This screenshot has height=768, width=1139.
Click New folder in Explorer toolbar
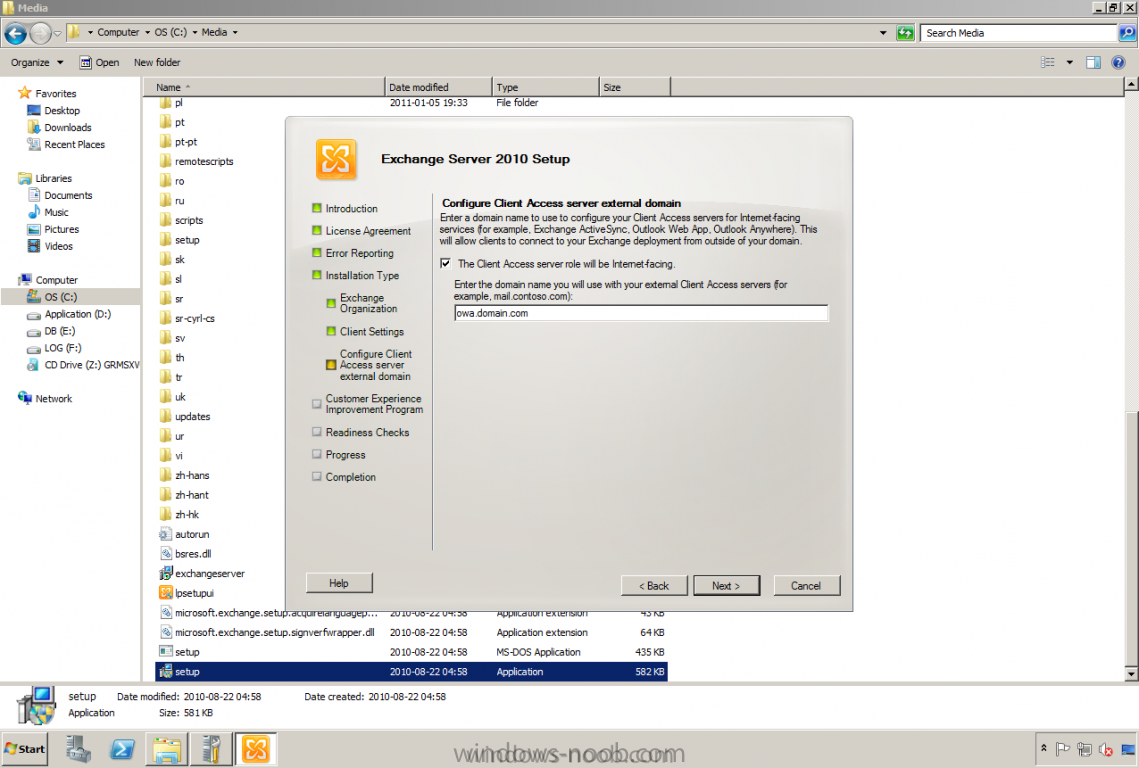pyautogui.click(x=157, y=62)
